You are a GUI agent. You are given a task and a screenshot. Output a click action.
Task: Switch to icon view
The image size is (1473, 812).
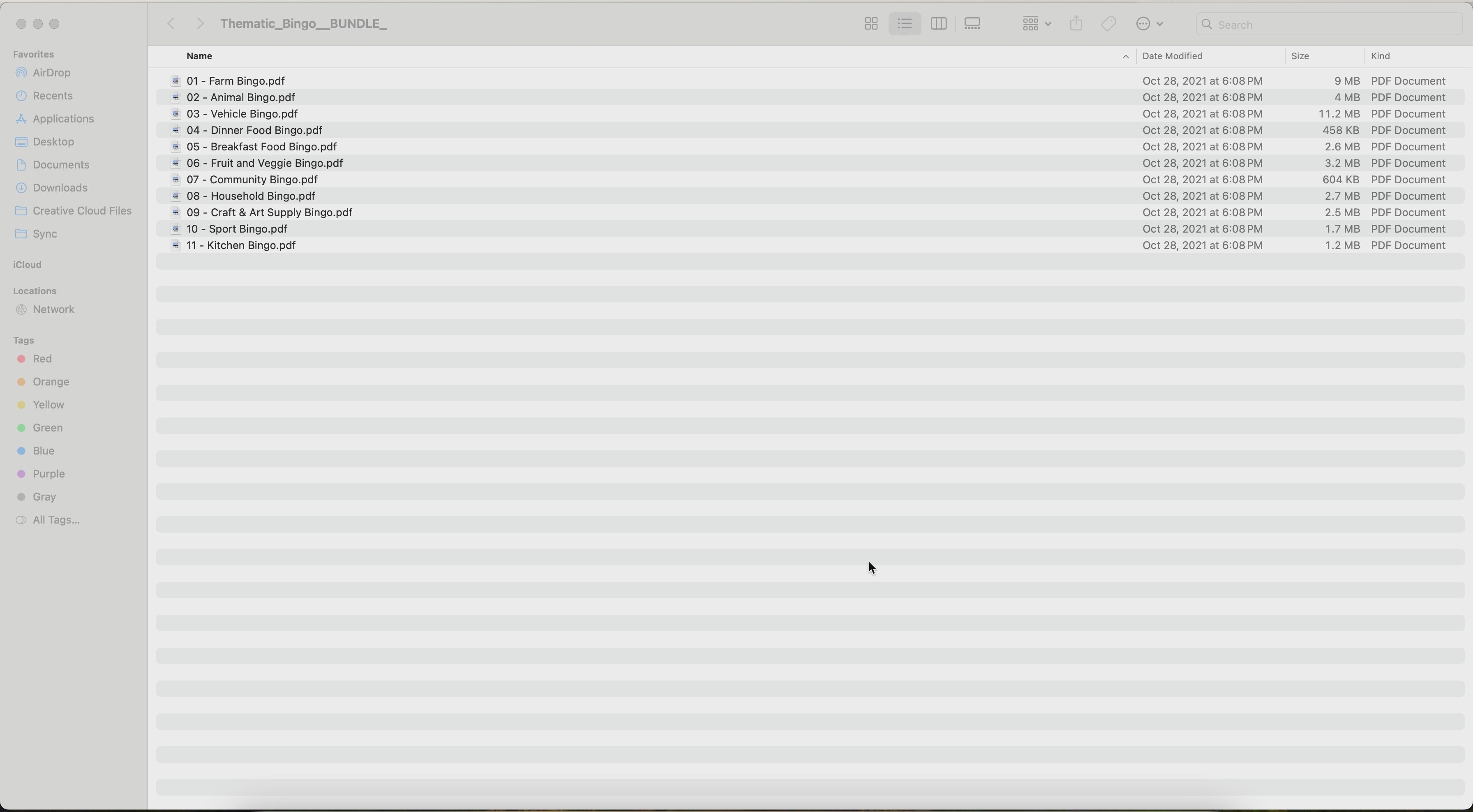pyautogui.click(x=871, y=24)
